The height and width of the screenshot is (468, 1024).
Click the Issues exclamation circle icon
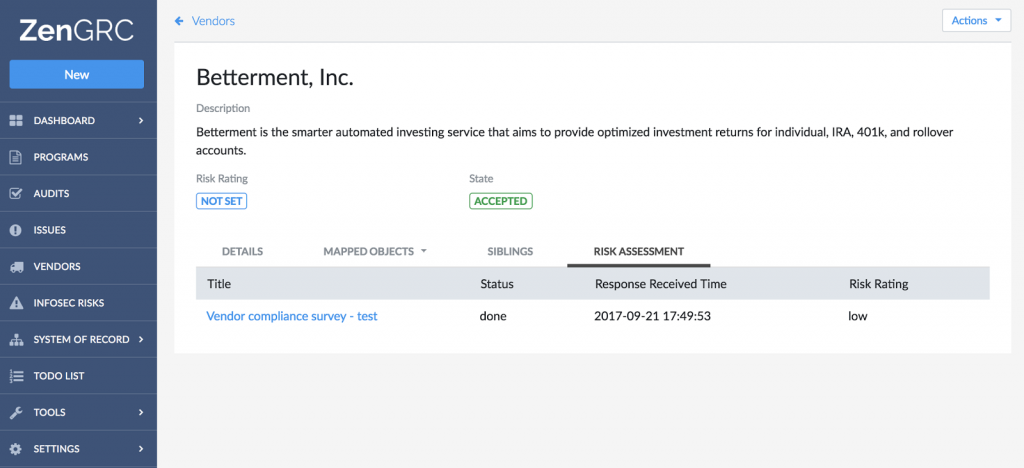16,230
